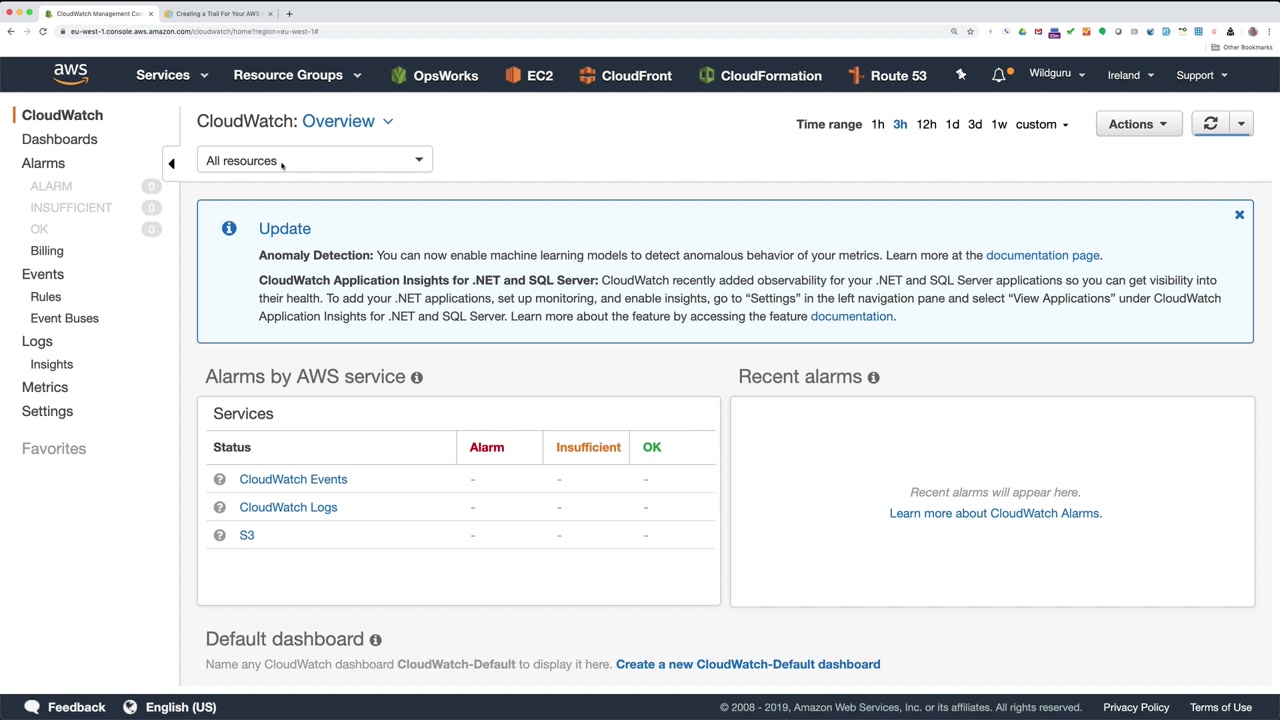
Task: Set time range to 12h
Action: pyautogui.click(x=926, y=124)
